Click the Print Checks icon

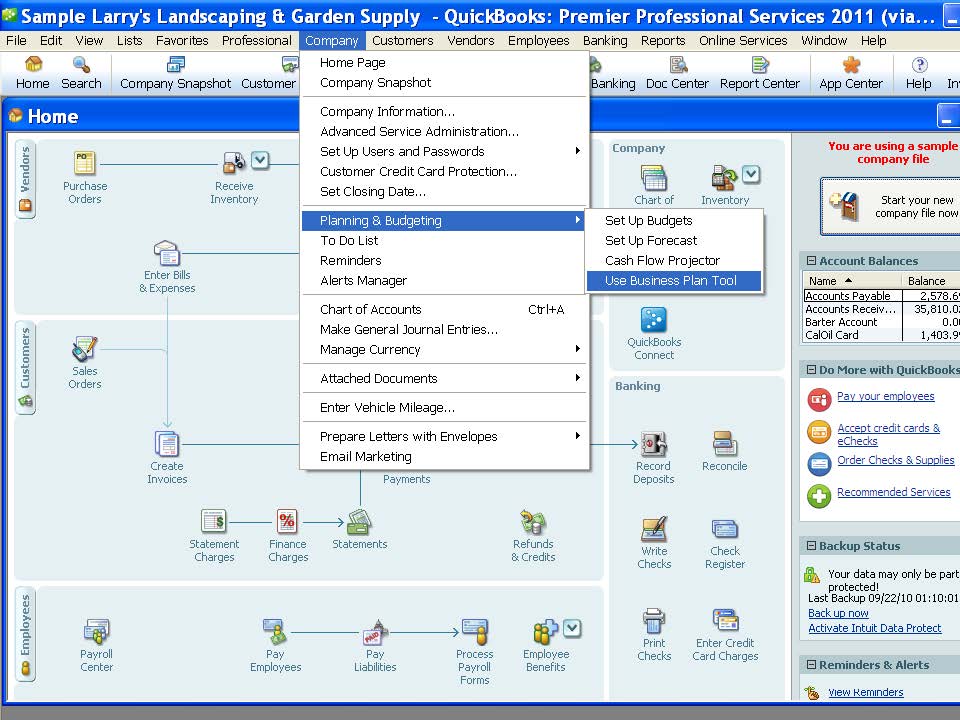pos(654,621)
